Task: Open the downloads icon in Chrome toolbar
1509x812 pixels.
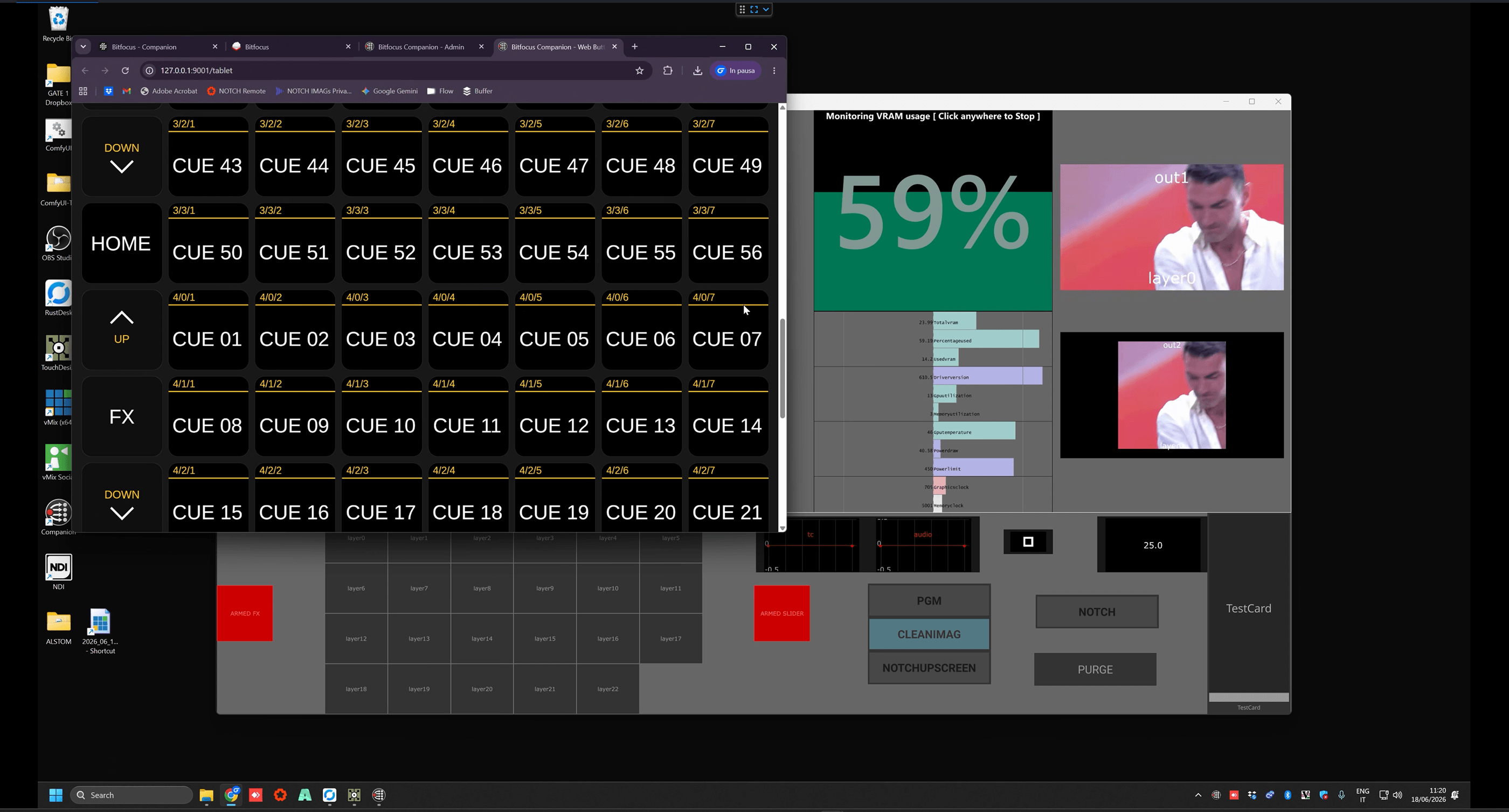Action: 697,70
